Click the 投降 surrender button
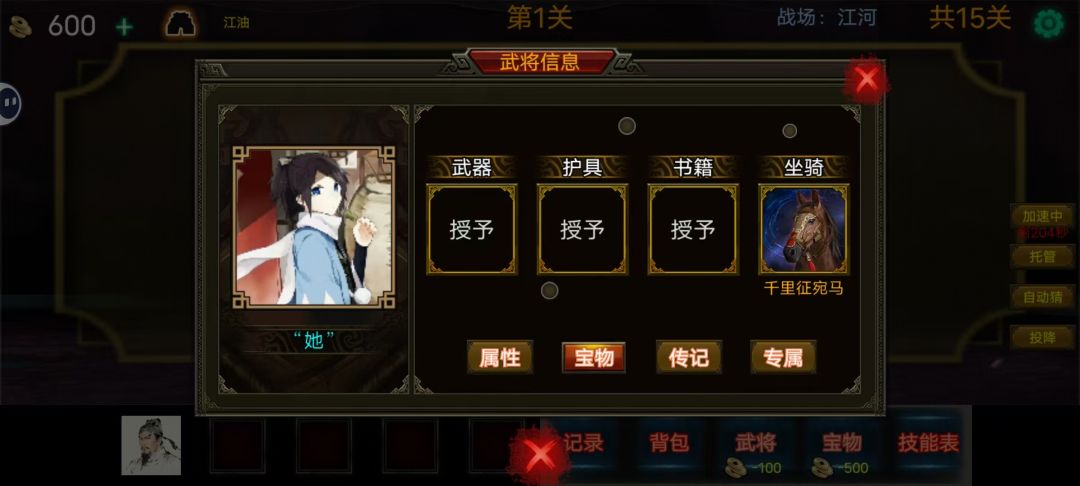The height and width of the screenshot is (486, 1080). point(1042,338)
